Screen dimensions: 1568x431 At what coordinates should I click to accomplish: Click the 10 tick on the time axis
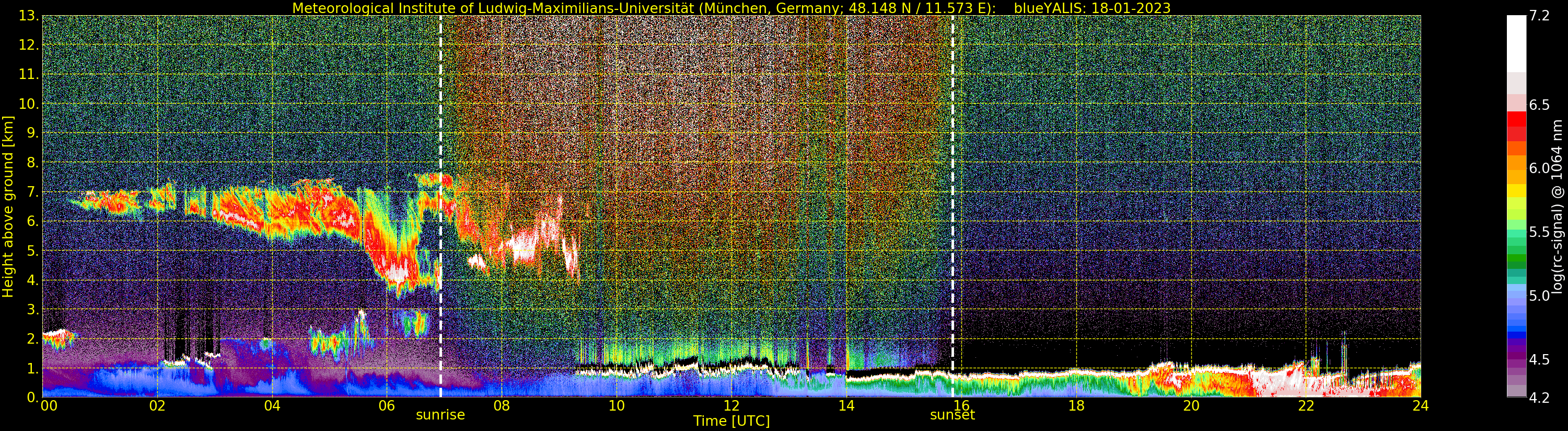point(617,405)
